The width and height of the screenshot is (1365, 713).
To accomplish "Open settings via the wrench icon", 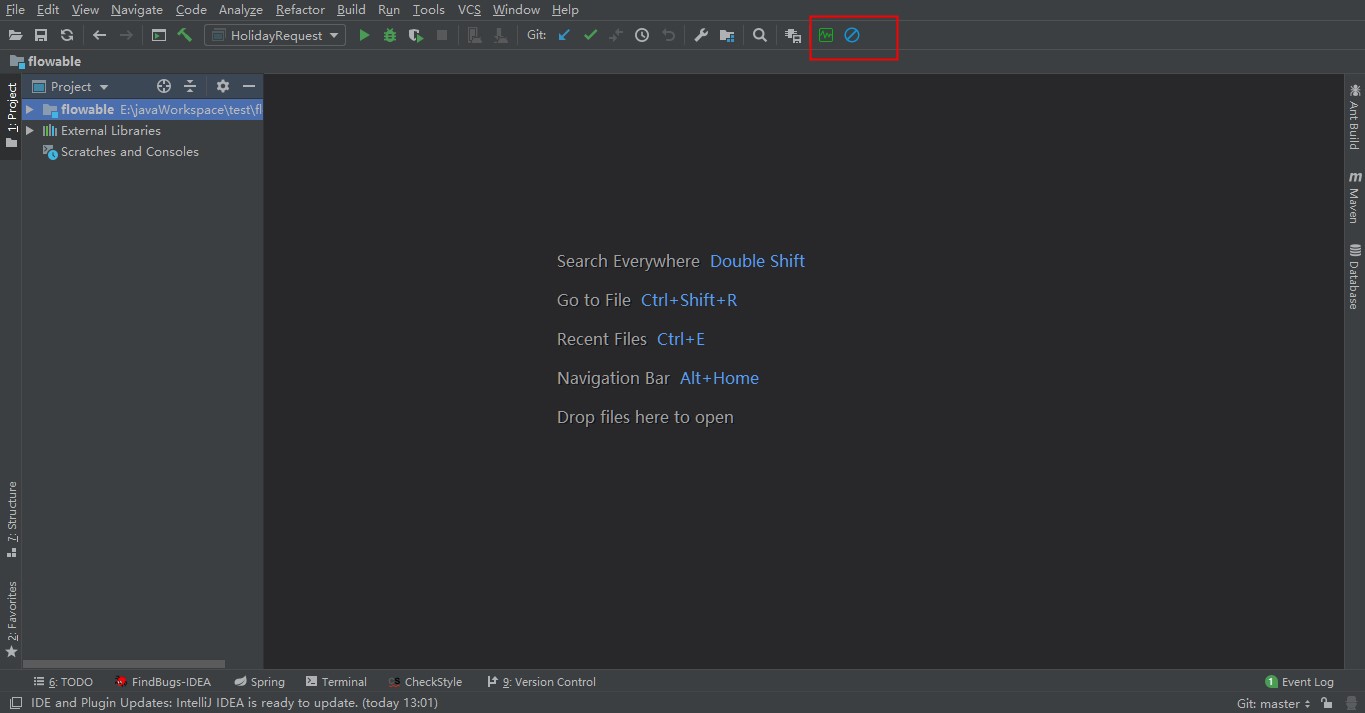I will click(701, 35).
